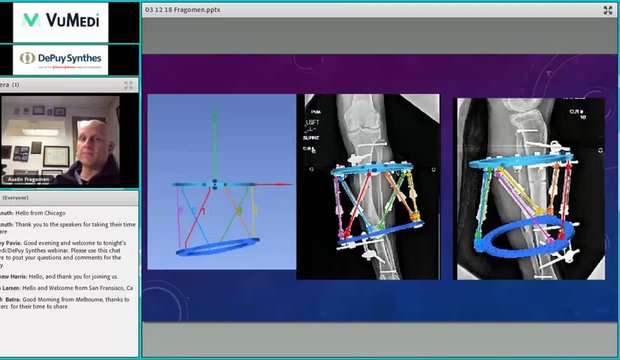This screenshot has width=620, height=360.
Task: Click the Camera (1) pod title
Action: point(9,85)
